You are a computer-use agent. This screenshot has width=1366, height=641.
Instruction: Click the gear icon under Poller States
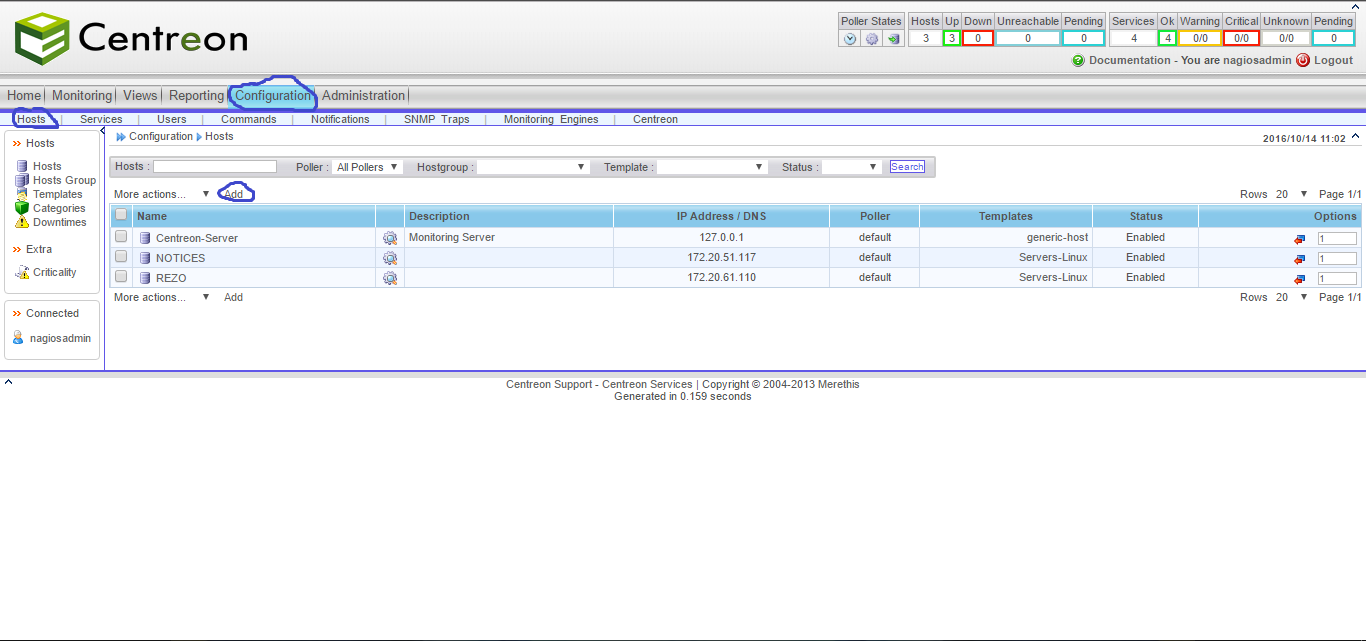(x=871, y=39)
